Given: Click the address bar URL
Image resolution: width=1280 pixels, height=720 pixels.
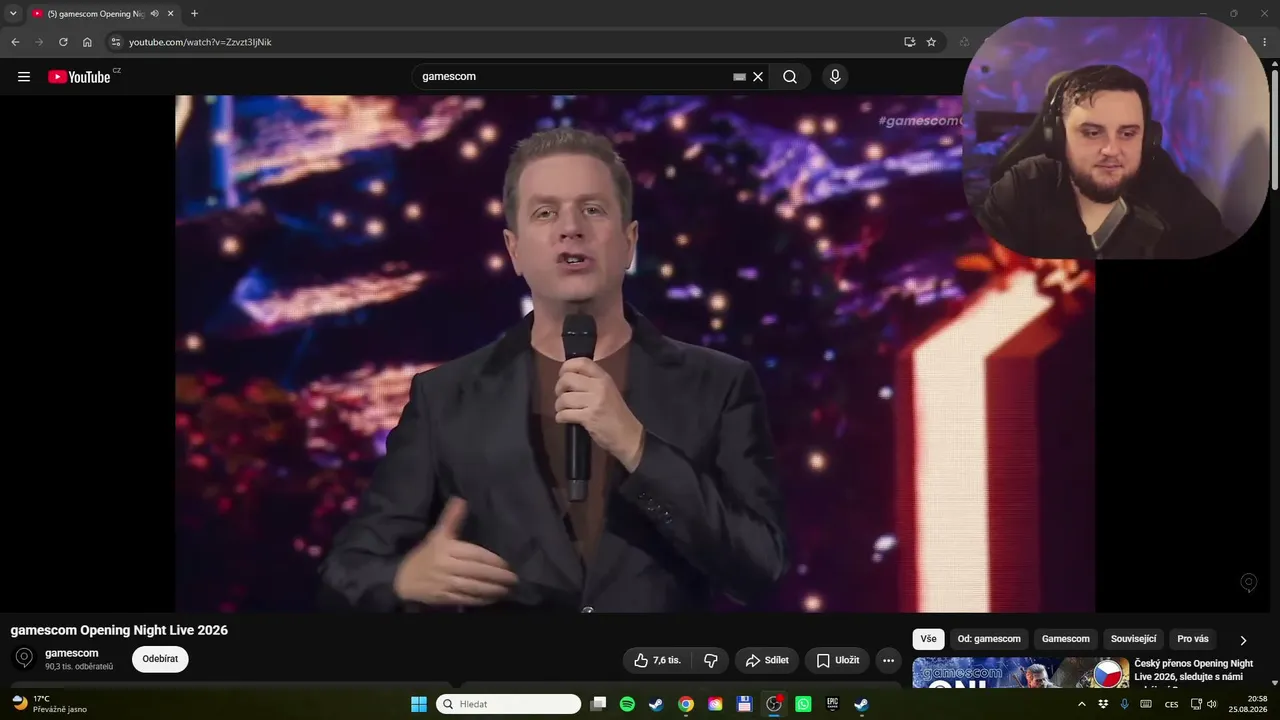Looking at the screenshot, I should pyautogui.click(x=200, y=42).
